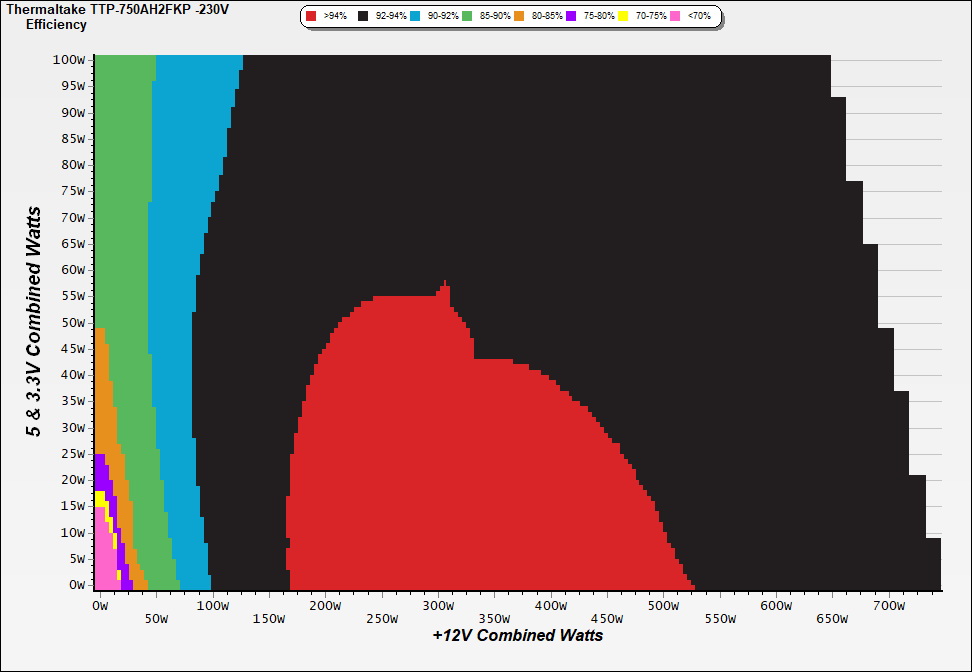Click the orange 80-85% legend swatch
This screenshot has width=972, height=672.
point(519,17)
